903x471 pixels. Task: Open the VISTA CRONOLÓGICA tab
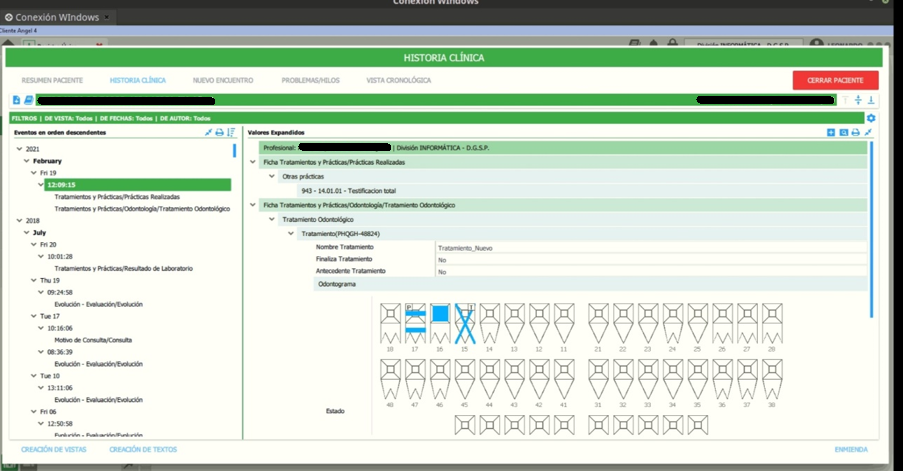(399, 81)
